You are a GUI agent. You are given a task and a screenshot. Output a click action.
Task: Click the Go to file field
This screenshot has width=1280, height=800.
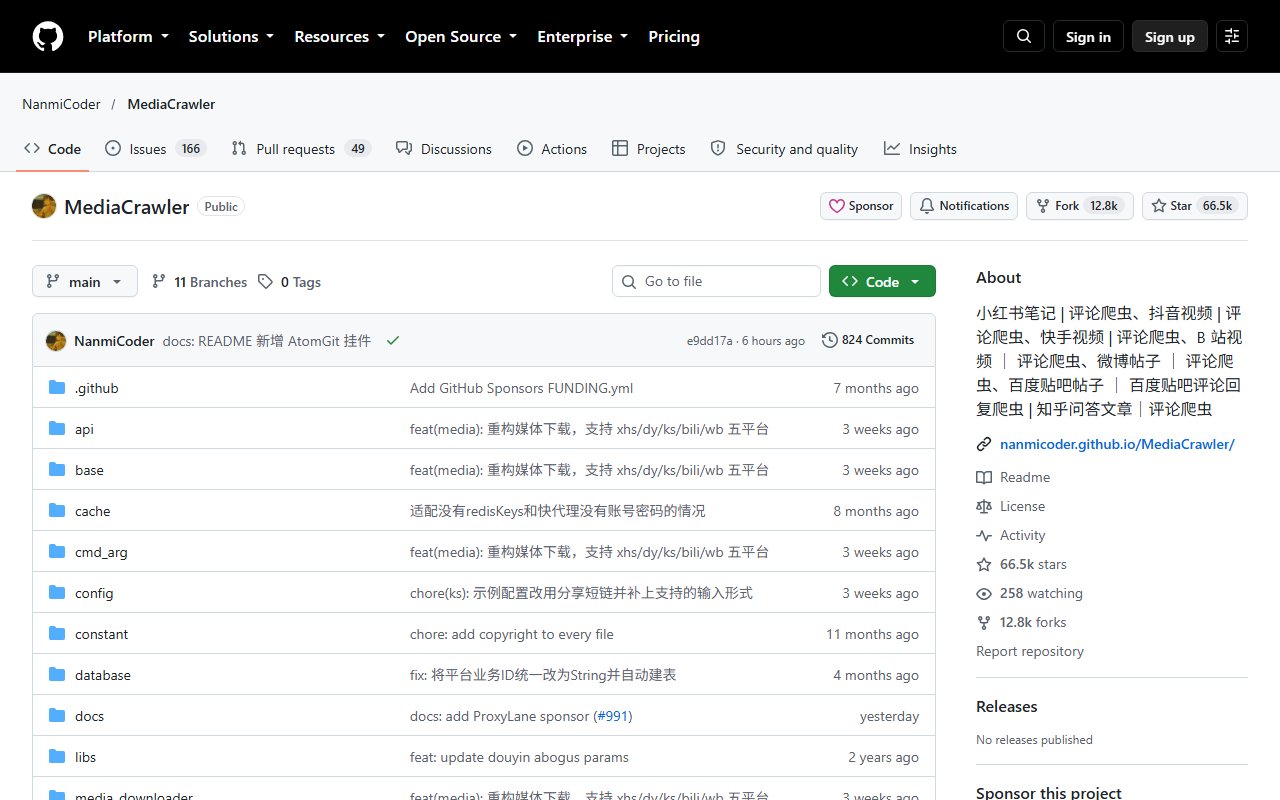[716, 281]
